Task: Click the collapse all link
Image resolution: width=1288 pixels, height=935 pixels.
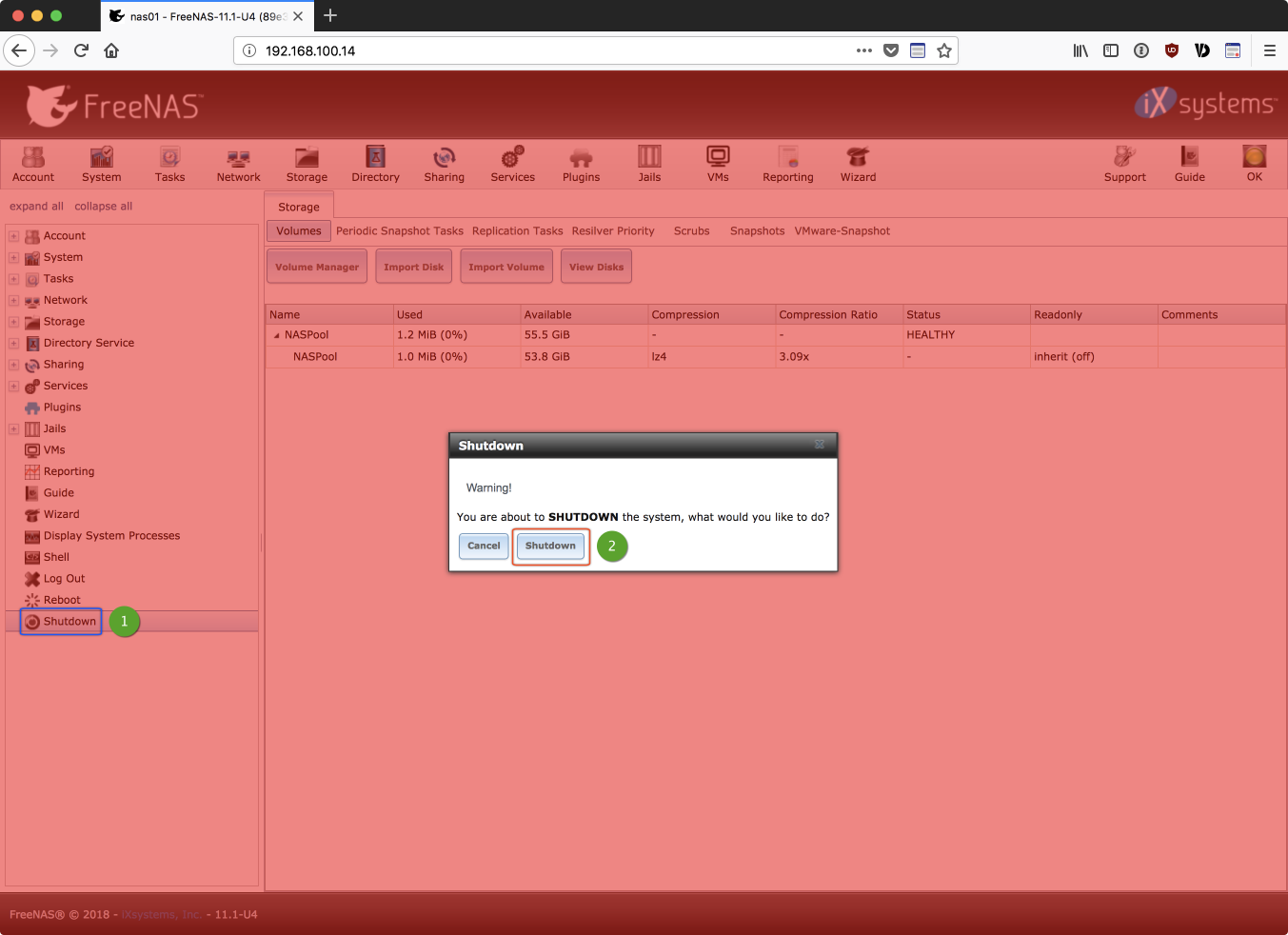Action: pos(103,207)
